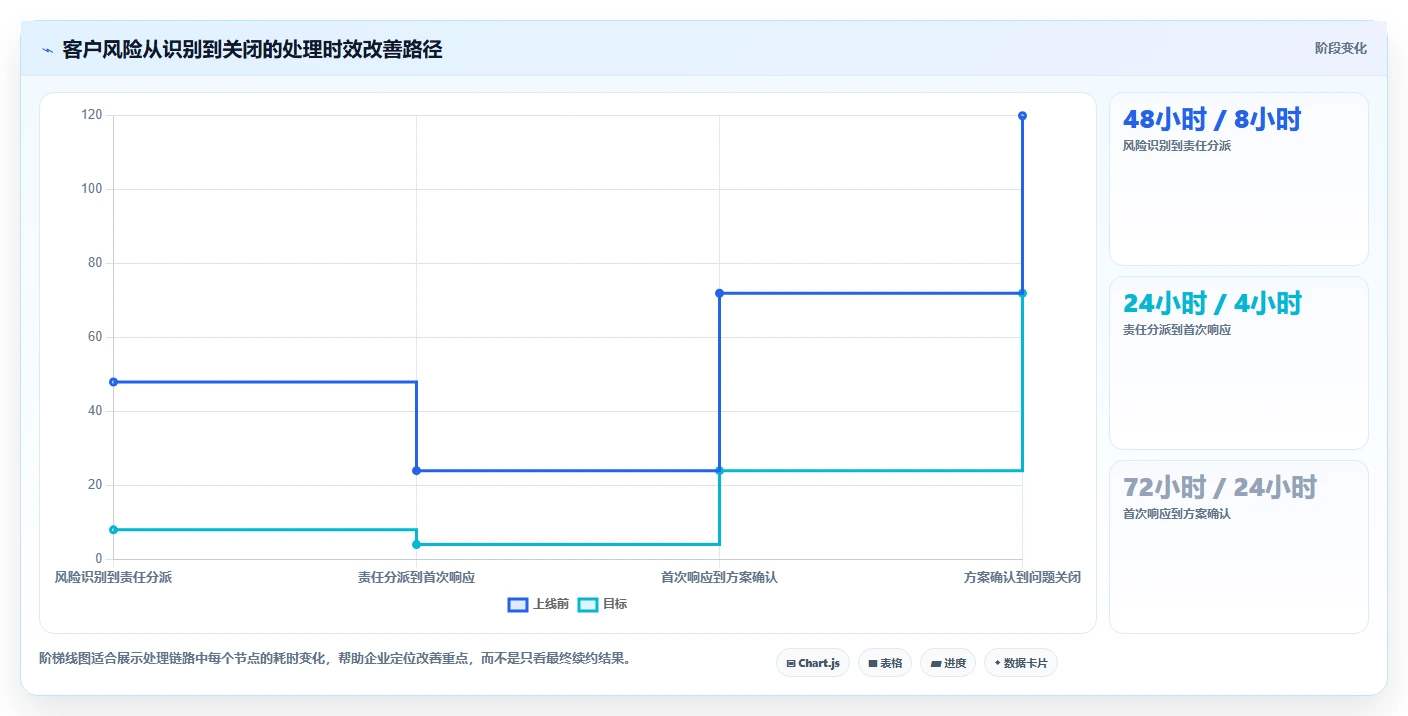The image size is (1408, 716).
Task: Click the 目标 data point at 4
Action: point(416,545)
